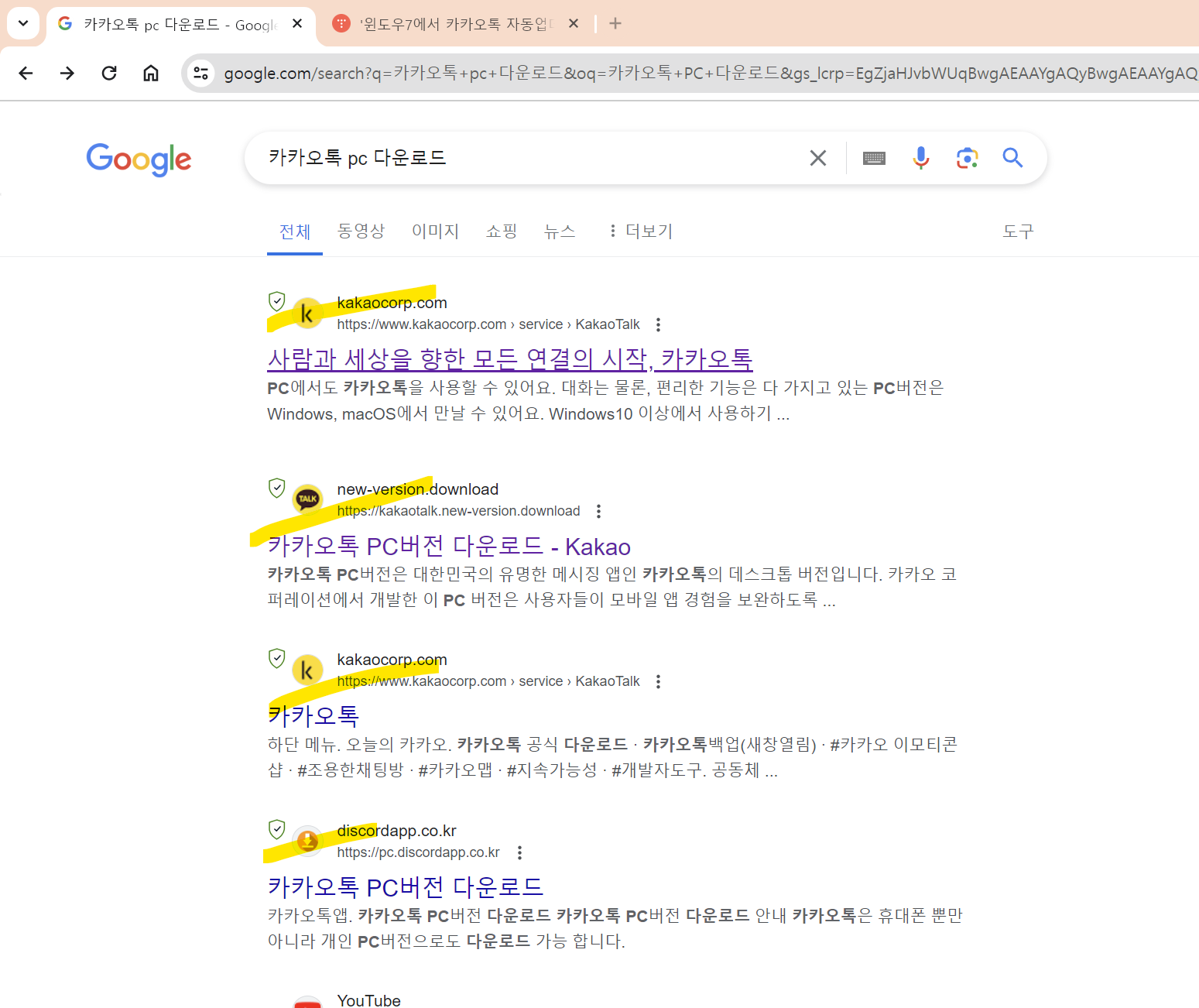The width and height of the screenshot is (1199, 1008).
Task: Search by image with Google Lens
Action: point(968,158)
